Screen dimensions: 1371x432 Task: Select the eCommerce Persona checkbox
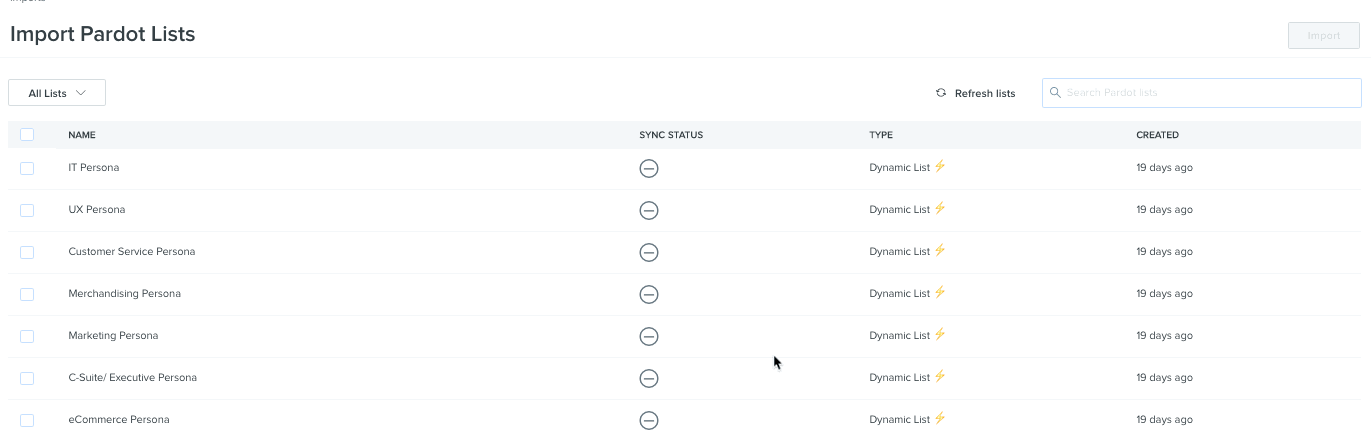click(x=27, y=420)
